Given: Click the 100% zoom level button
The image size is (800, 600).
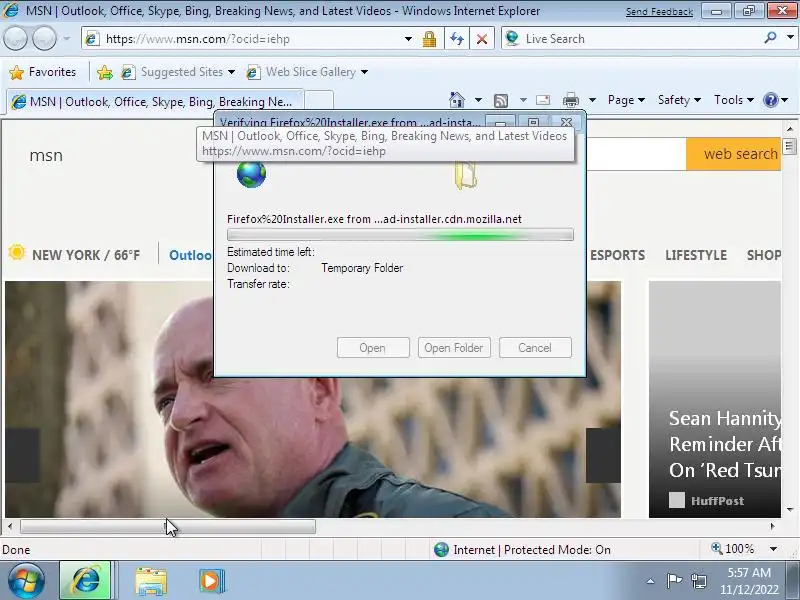Looking at the screenshot, I should click(x=734, y=549).
